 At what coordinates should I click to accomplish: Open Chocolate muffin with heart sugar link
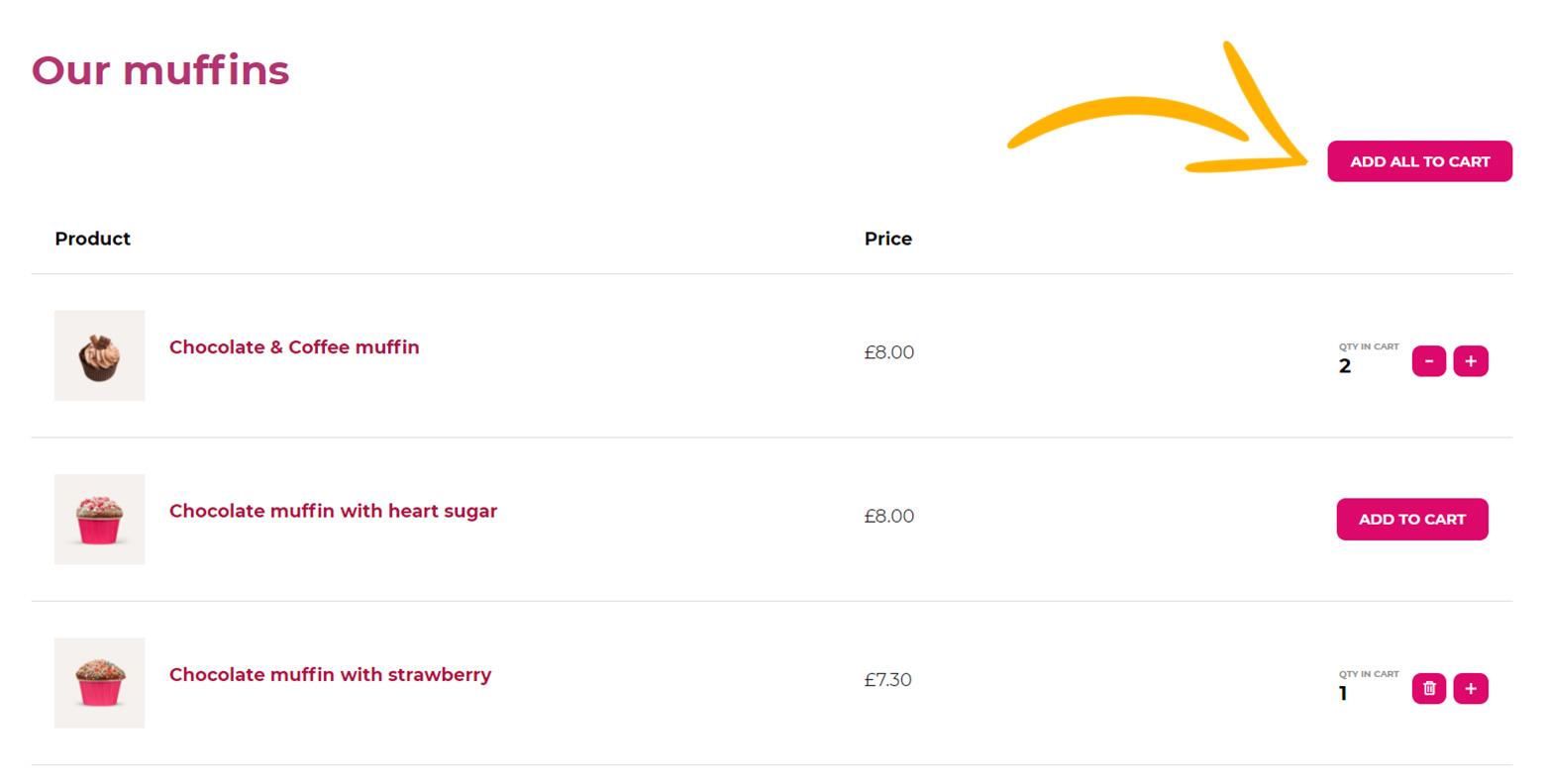click(333, 511)
